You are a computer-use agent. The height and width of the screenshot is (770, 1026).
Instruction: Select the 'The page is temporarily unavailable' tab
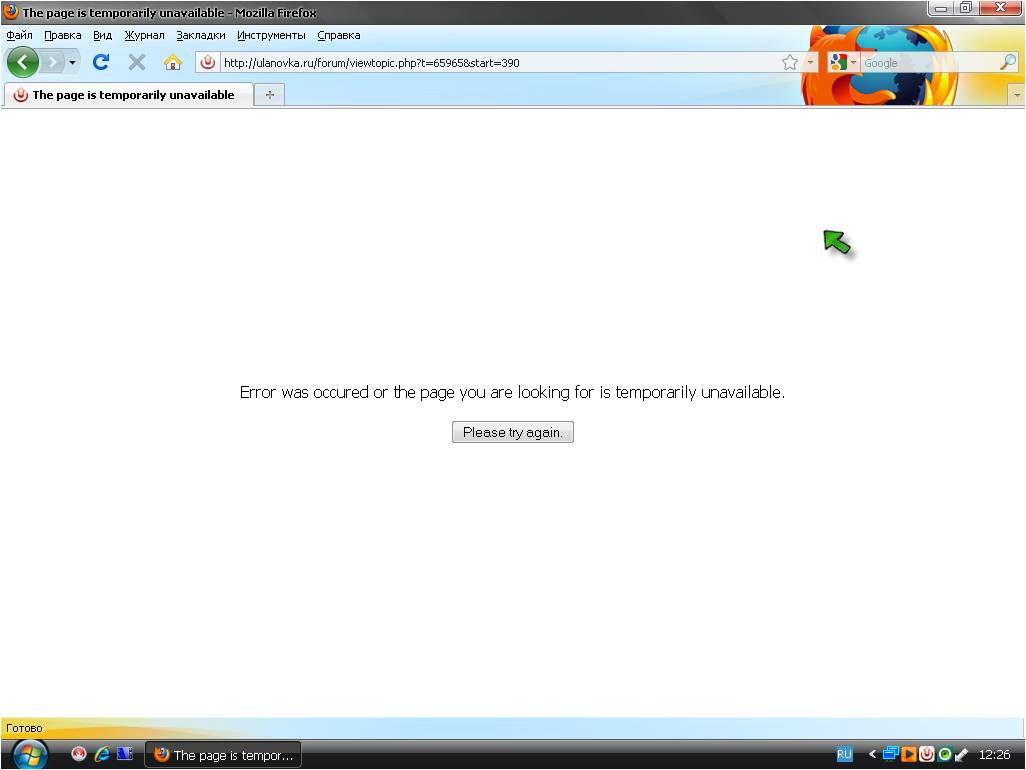click(x=128, y=95)
